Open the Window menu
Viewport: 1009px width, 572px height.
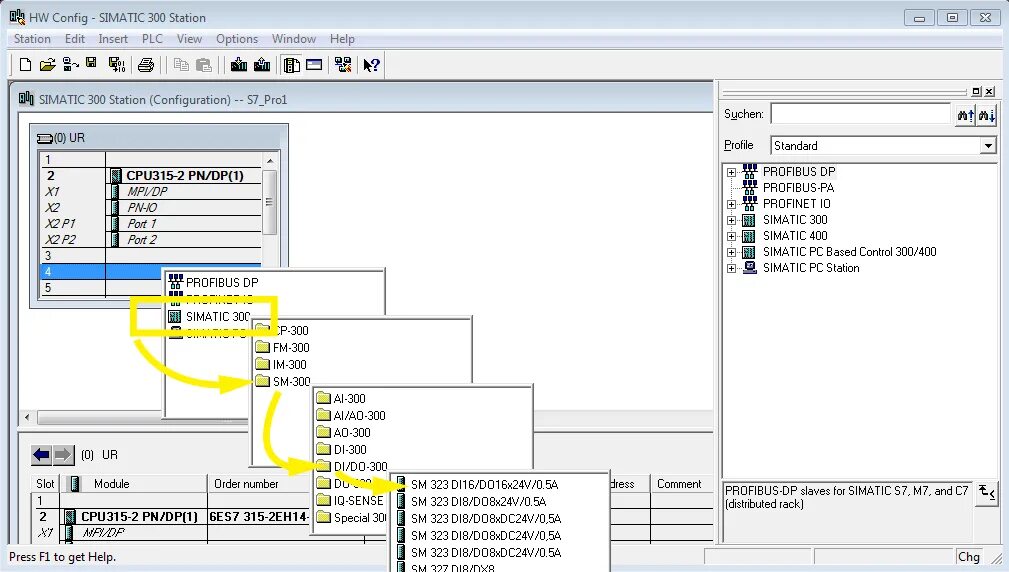293,39
